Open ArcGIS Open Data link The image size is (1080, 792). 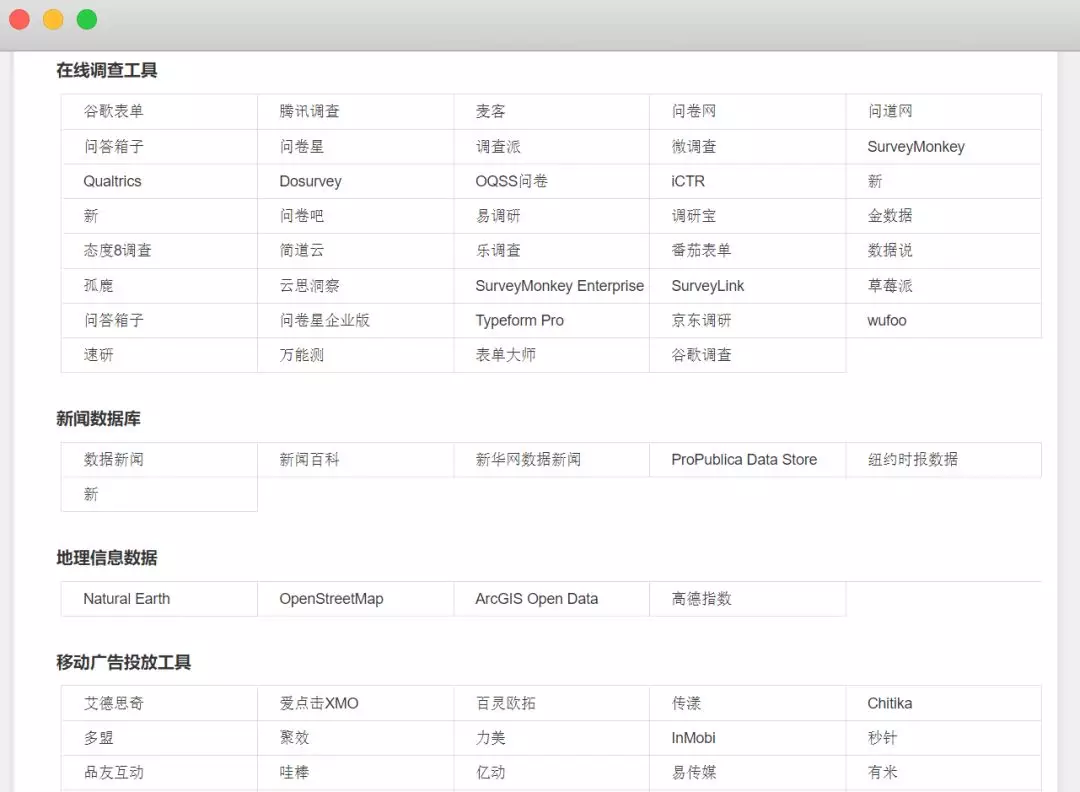pyautogui.click(x=537, y=598)
